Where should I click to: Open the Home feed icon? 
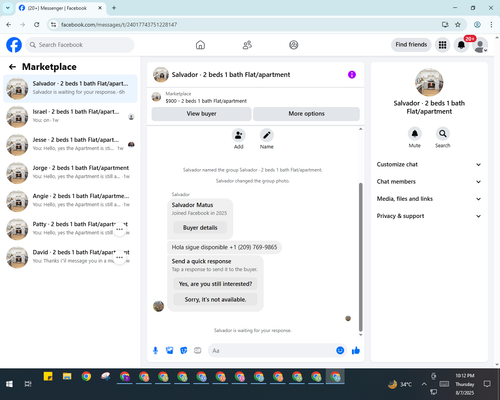(200, 45)
